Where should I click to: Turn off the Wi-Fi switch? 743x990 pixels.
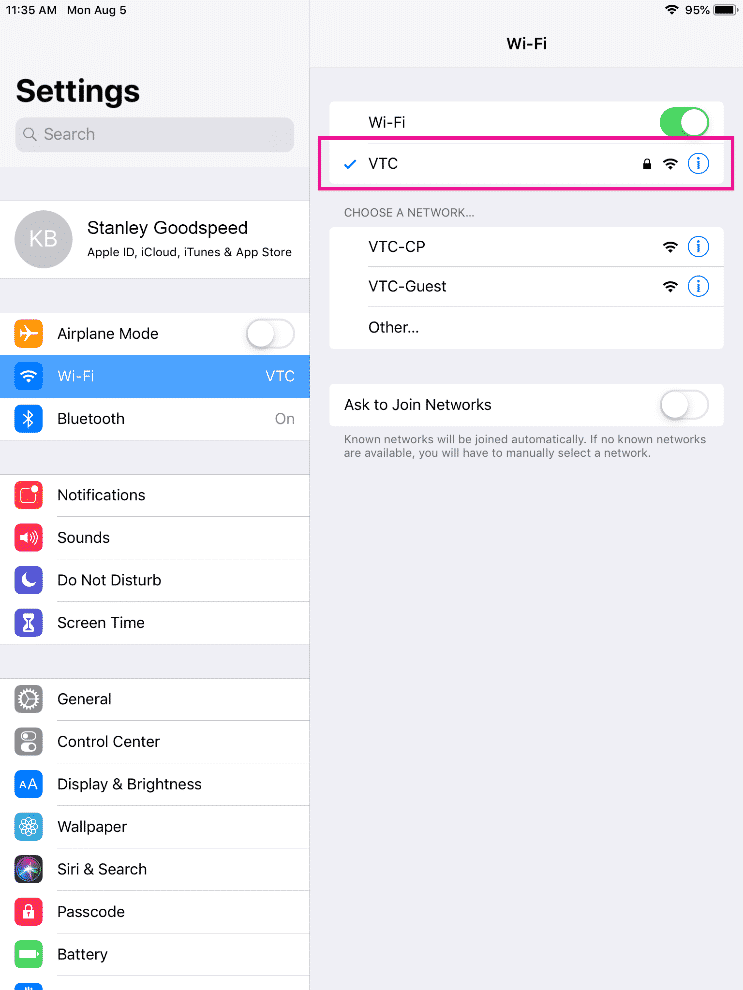(x=684, y=122)
